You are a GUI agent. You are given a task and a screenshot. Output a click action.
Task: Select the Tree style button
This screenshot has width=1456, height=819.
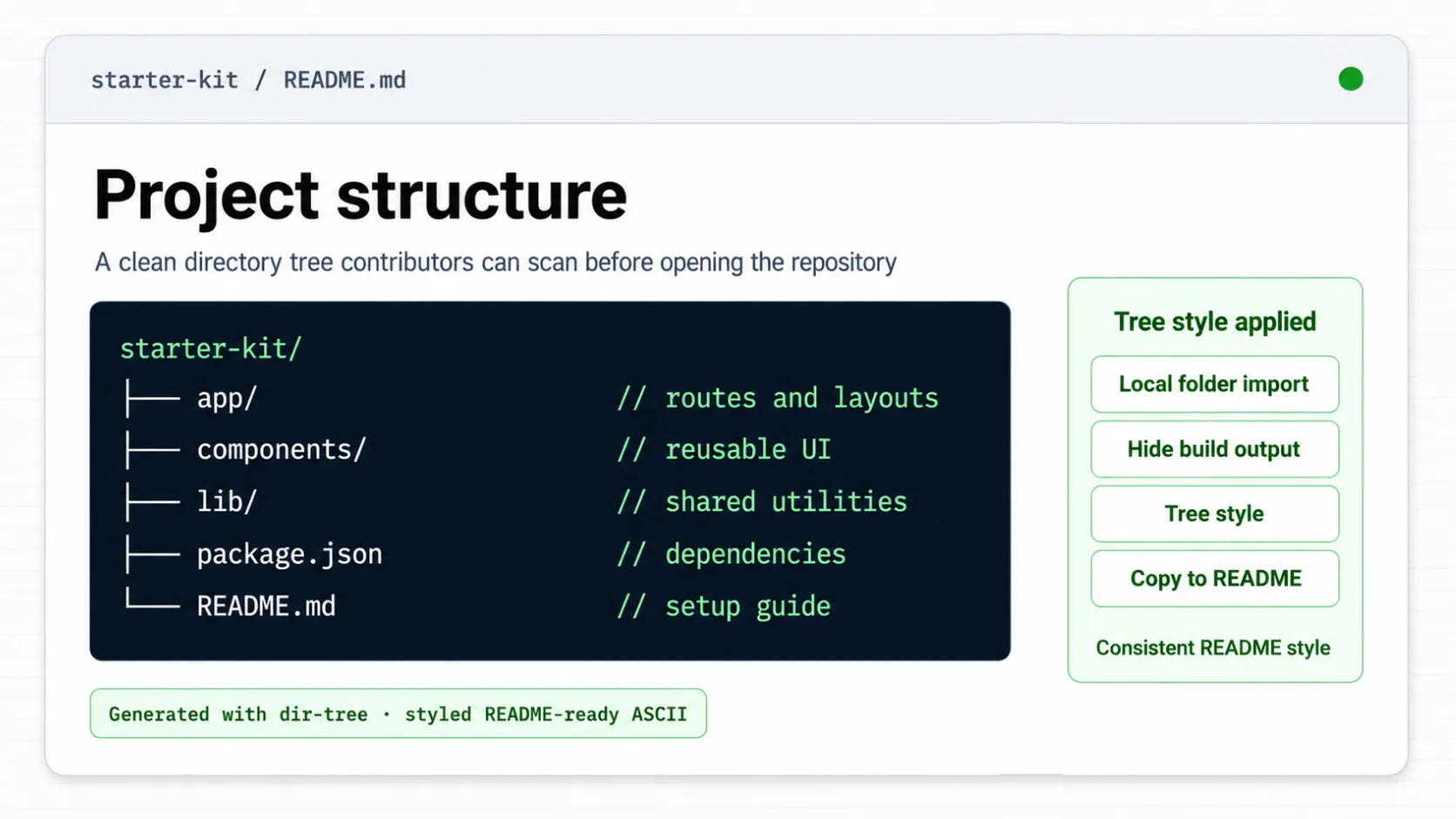pyautogui.click(x=1215, y=514)
